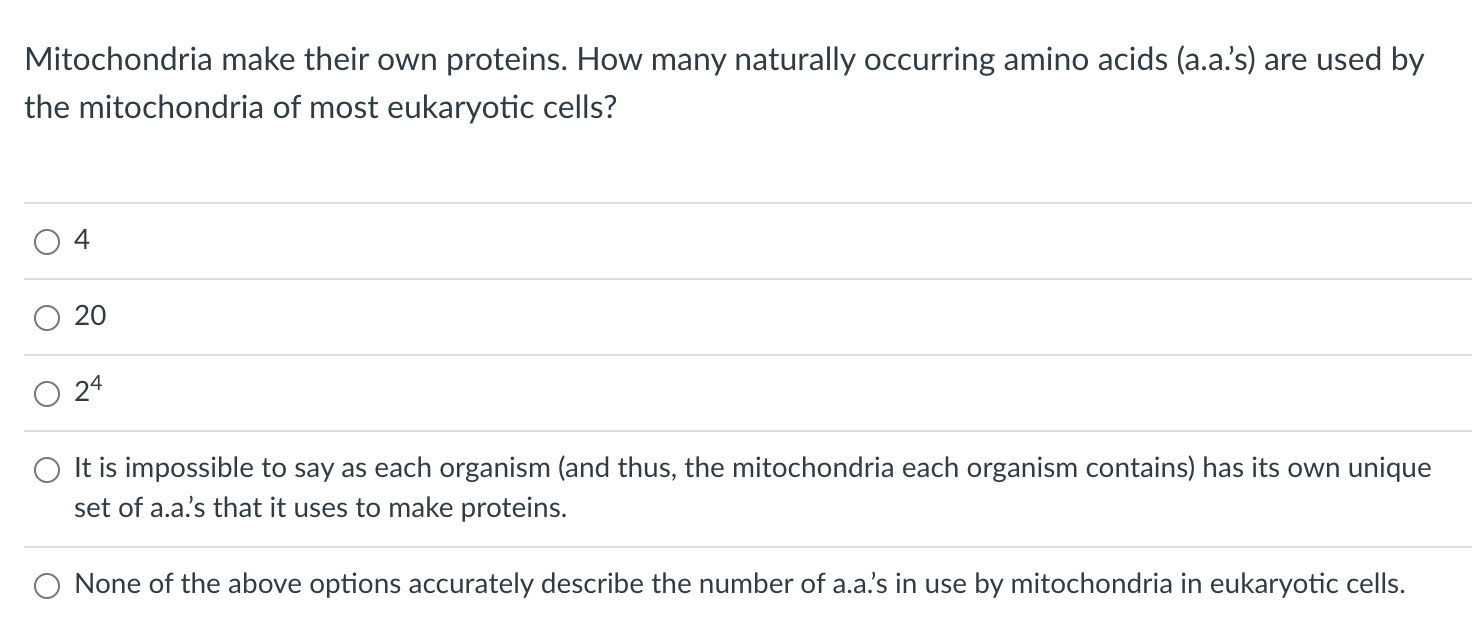
Task: Select the radio button for answer 4
Action: click(x=46, y=241)
